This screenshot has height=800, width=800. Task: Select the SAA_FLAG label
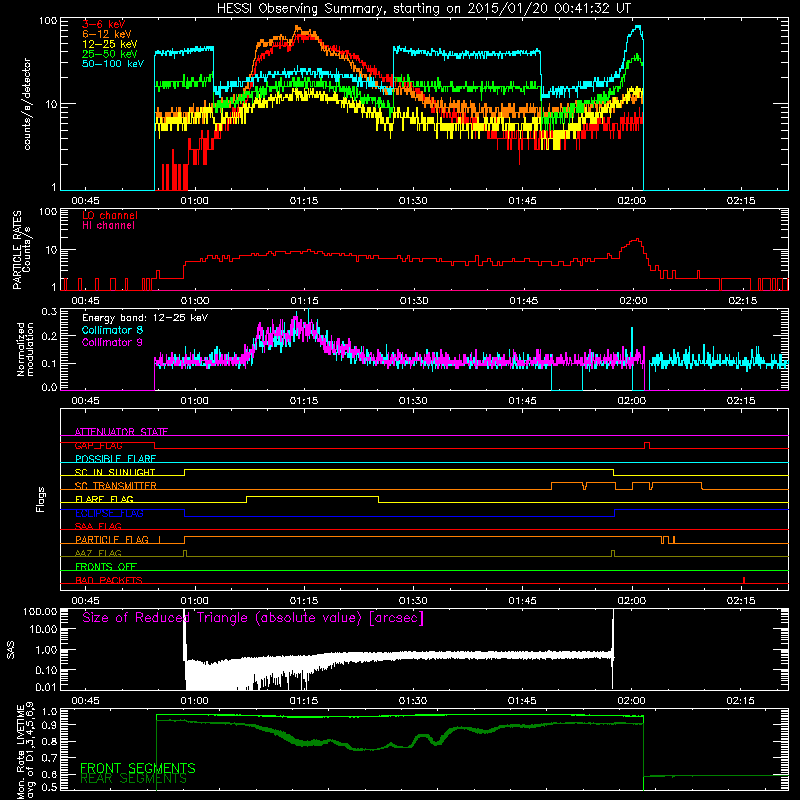[98, 526]
